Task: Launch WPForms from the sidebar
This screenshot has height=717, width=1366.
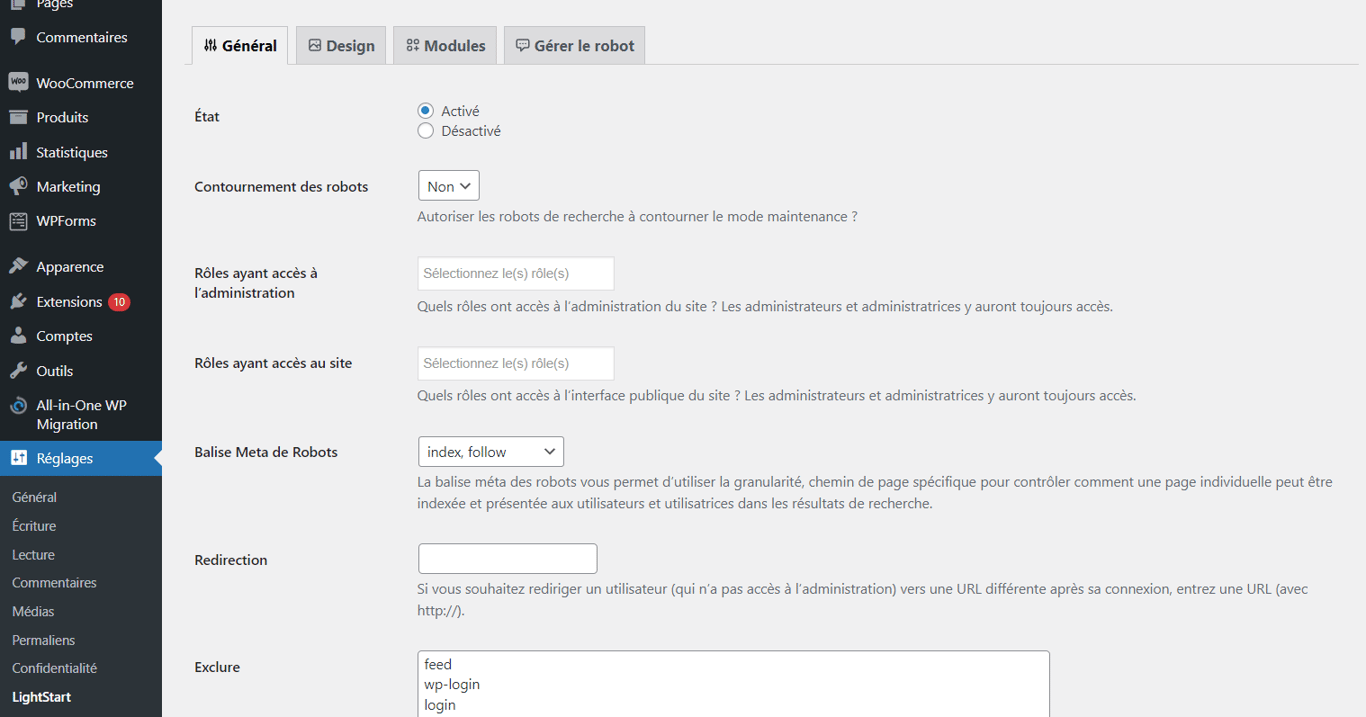Action: click(x=66, y=221)
